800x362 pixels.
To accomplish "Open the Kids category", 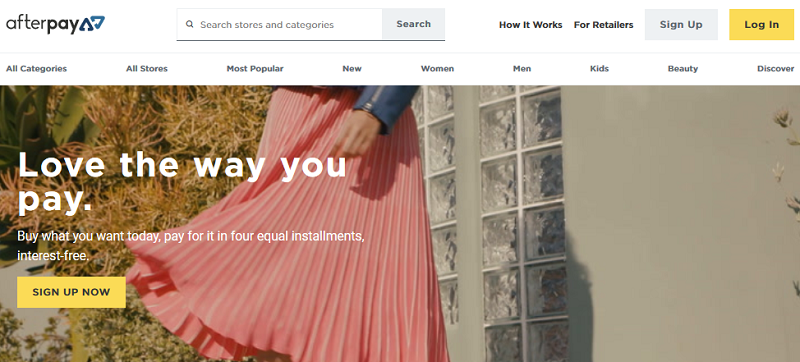I will pos(599,68).
